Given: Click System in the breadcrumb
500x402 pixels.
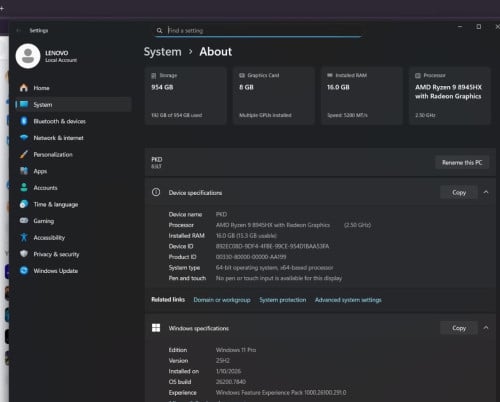Looking at the screenshot, I should [x=163, y=52].
